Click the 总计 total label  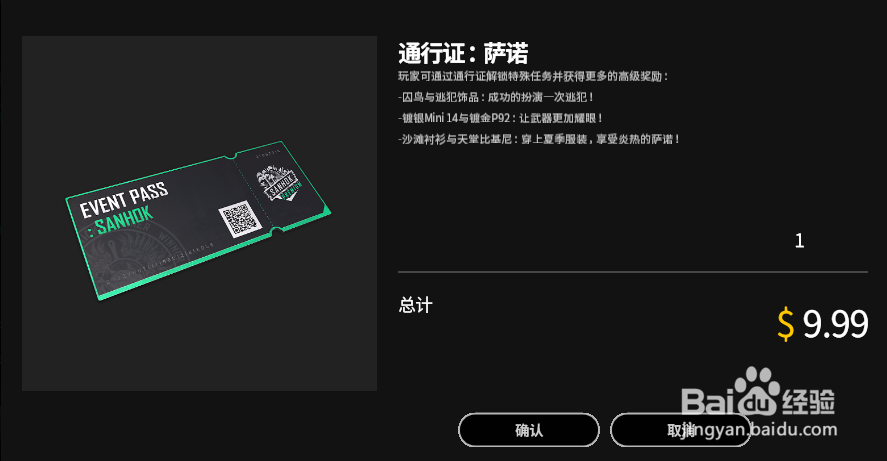pyautogui.click(x=415, y=305)
